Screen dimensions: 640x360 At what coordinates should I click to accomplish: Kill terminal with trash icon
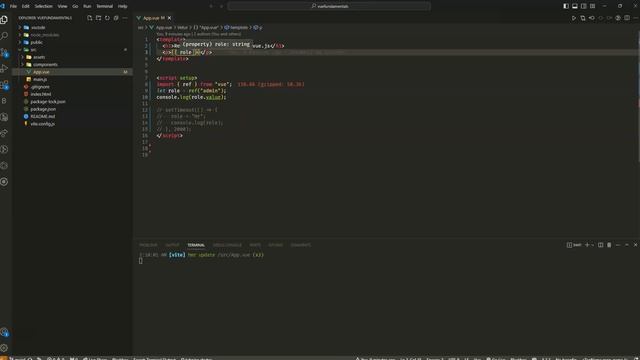(x=609, y=245)
